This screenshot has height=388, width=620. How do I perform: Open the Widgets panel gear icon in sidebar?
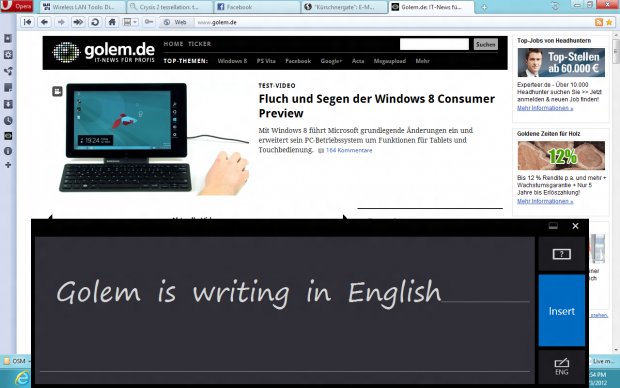pos(8,55)
